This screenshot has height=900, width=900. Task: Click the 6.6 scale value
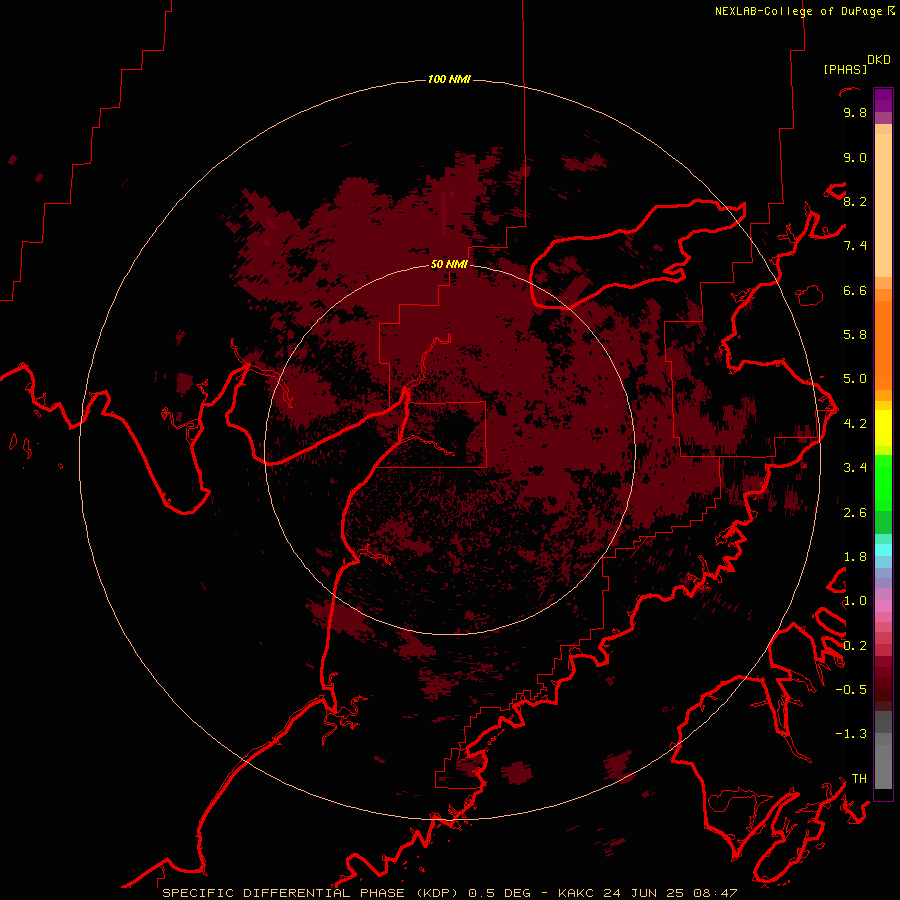click(x=855, y=290)
